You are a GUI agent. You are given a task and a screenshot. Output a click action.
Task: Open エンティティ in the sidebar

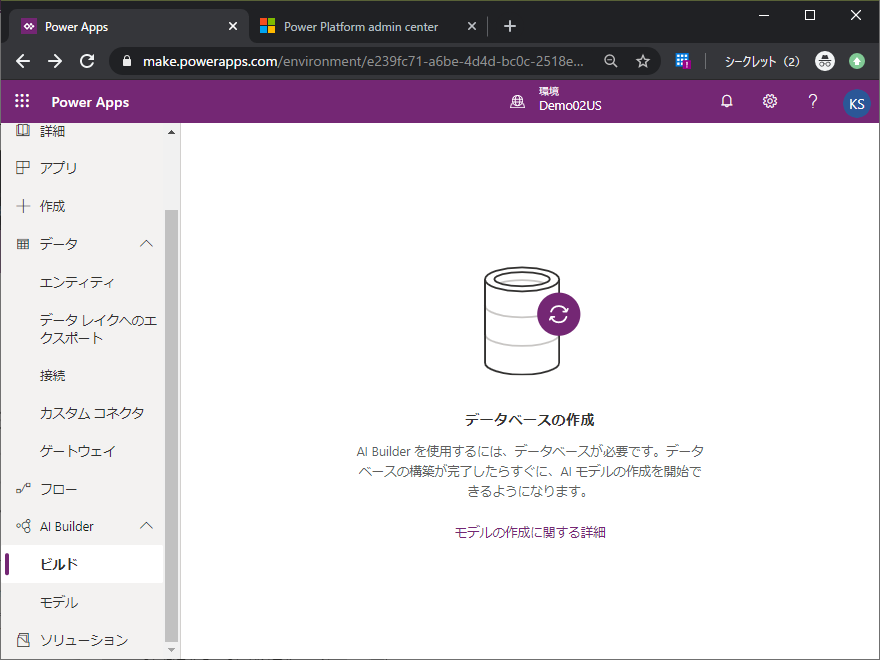(77, 282)
